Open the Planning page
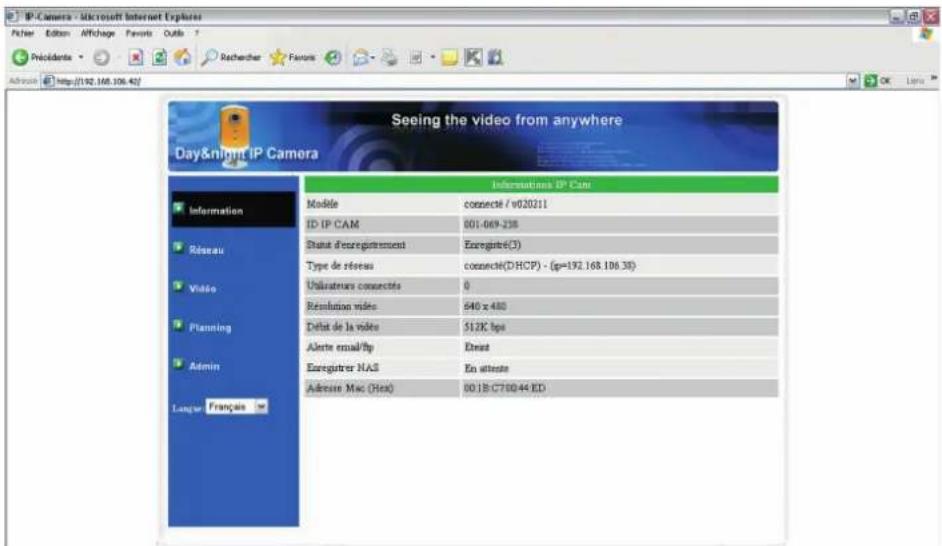Screen dimensions: 942x546 (x=210, y=328)
